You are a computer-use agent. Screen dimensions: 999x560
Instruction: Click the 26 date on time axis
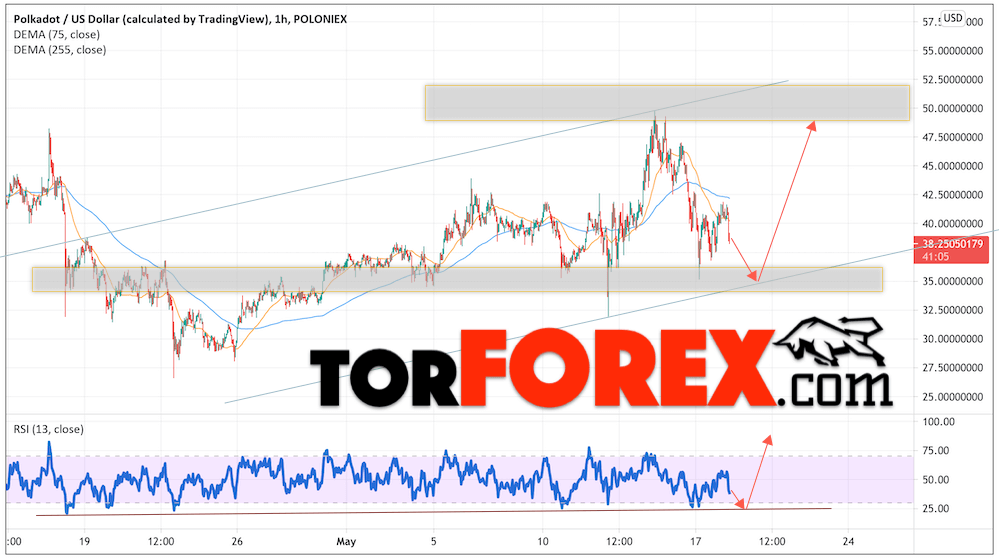click(237, 542)
